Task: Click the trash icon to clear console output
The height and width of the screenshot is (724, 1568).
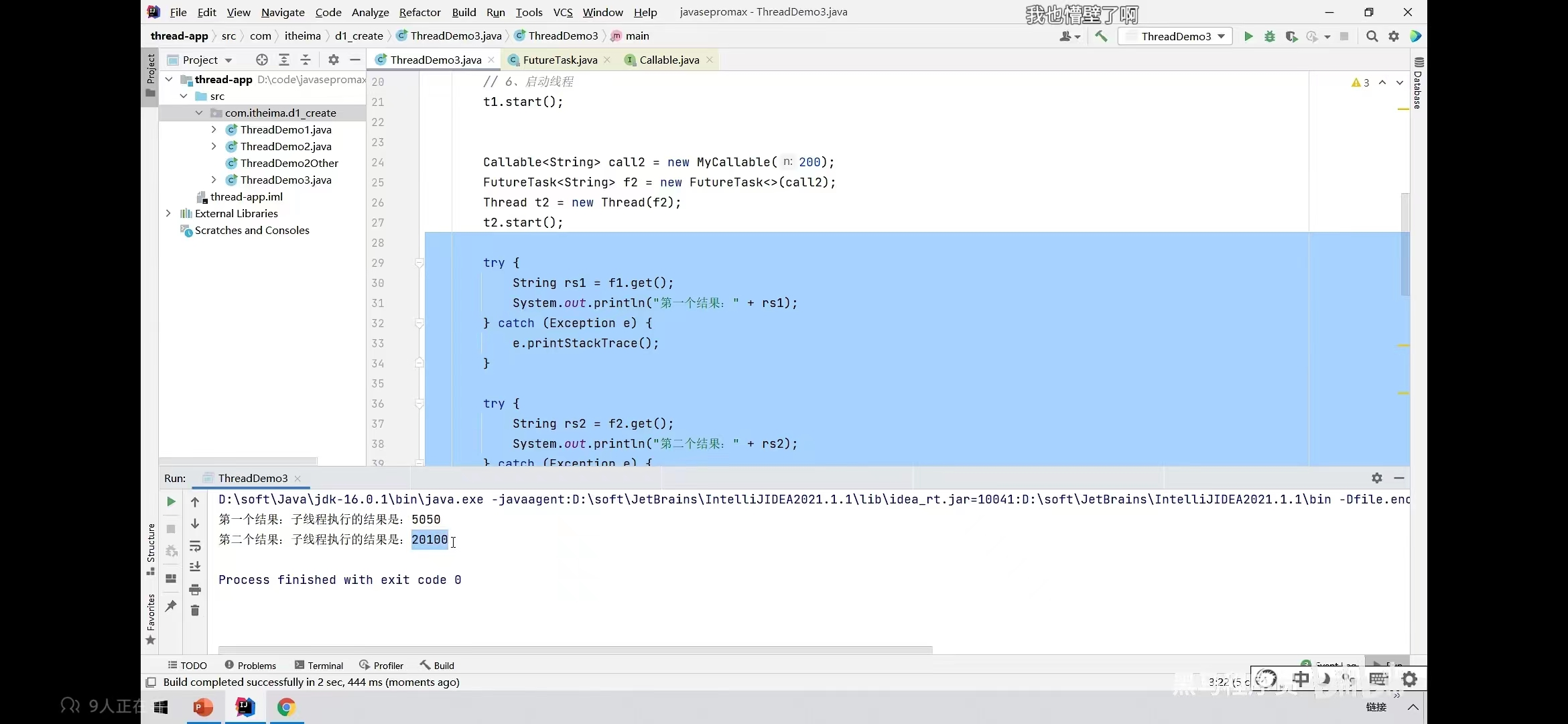Action: coord(195,610)
